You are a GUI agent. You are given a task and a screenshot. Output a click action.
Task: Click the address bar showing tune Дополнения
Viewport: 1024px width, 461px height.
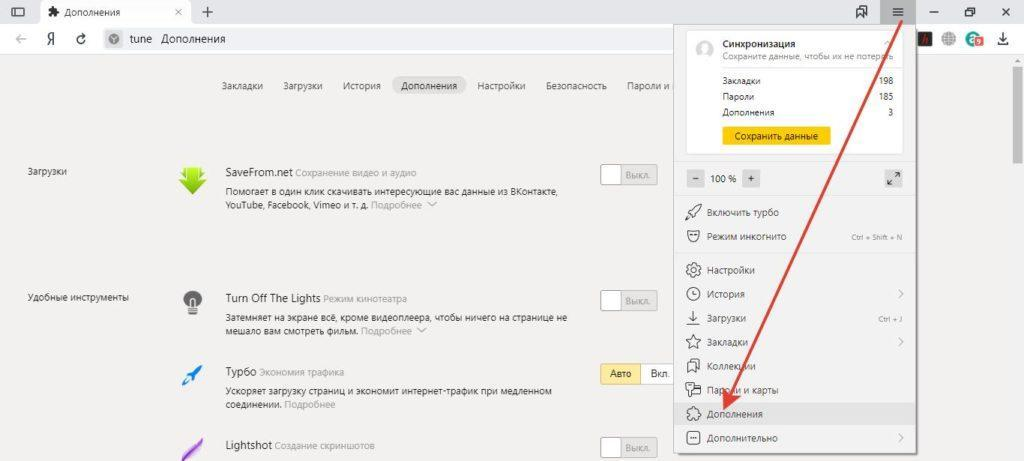(389, 39)
